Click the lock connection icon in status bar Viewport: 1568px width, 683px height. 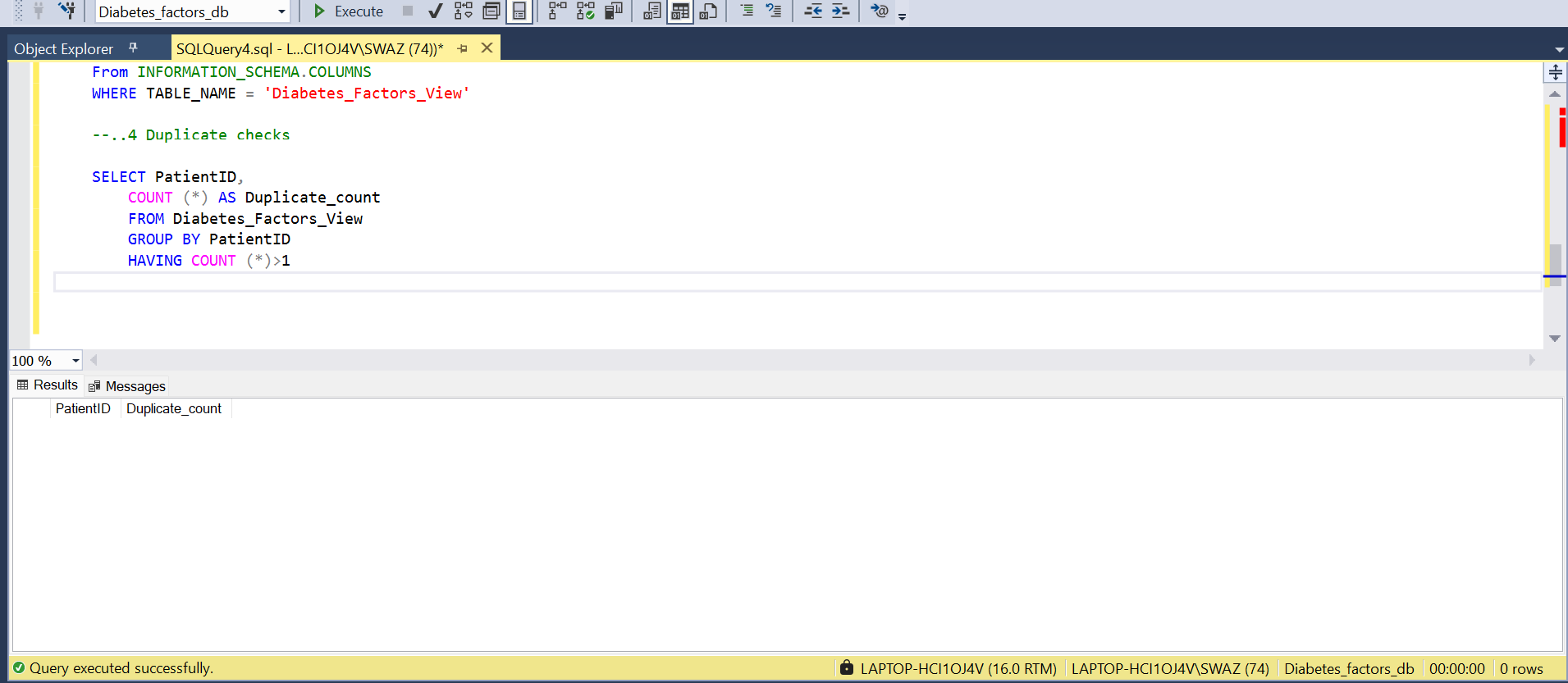[846, 667]
